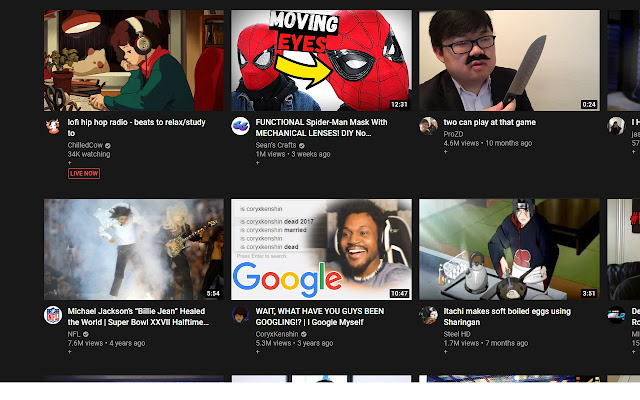Viewport: 640px width, 400px height.
Task: Click the 10:47 duration badge
Action: pos(399,293)
